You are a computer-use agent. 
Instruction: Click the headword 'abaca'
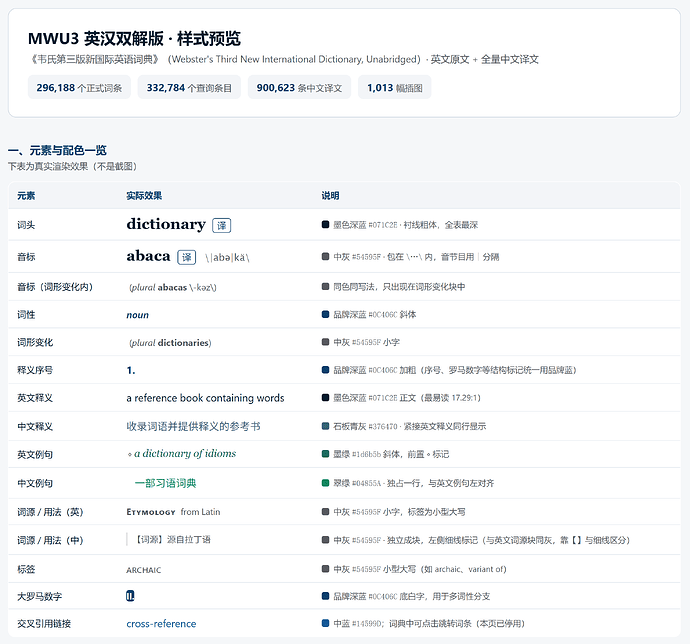coord(148,256)
